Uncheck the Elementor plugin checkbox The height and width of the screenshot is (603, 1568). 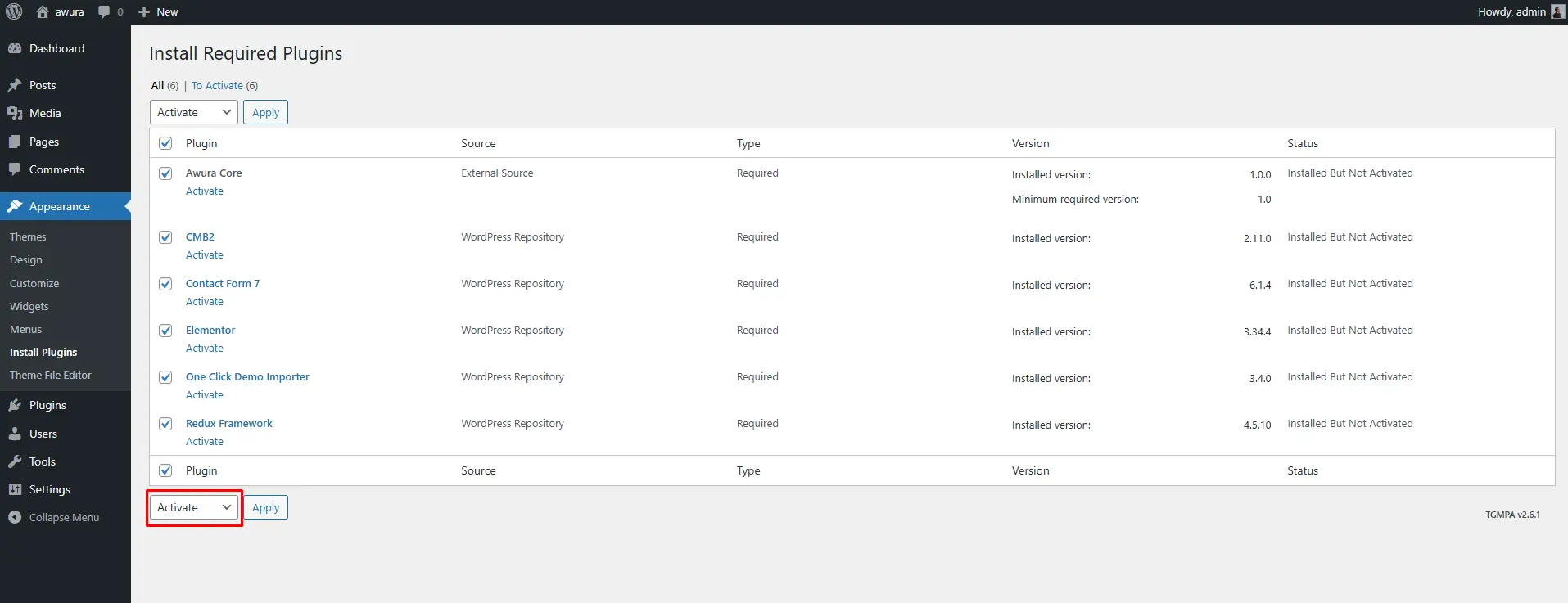click(165, 331)
